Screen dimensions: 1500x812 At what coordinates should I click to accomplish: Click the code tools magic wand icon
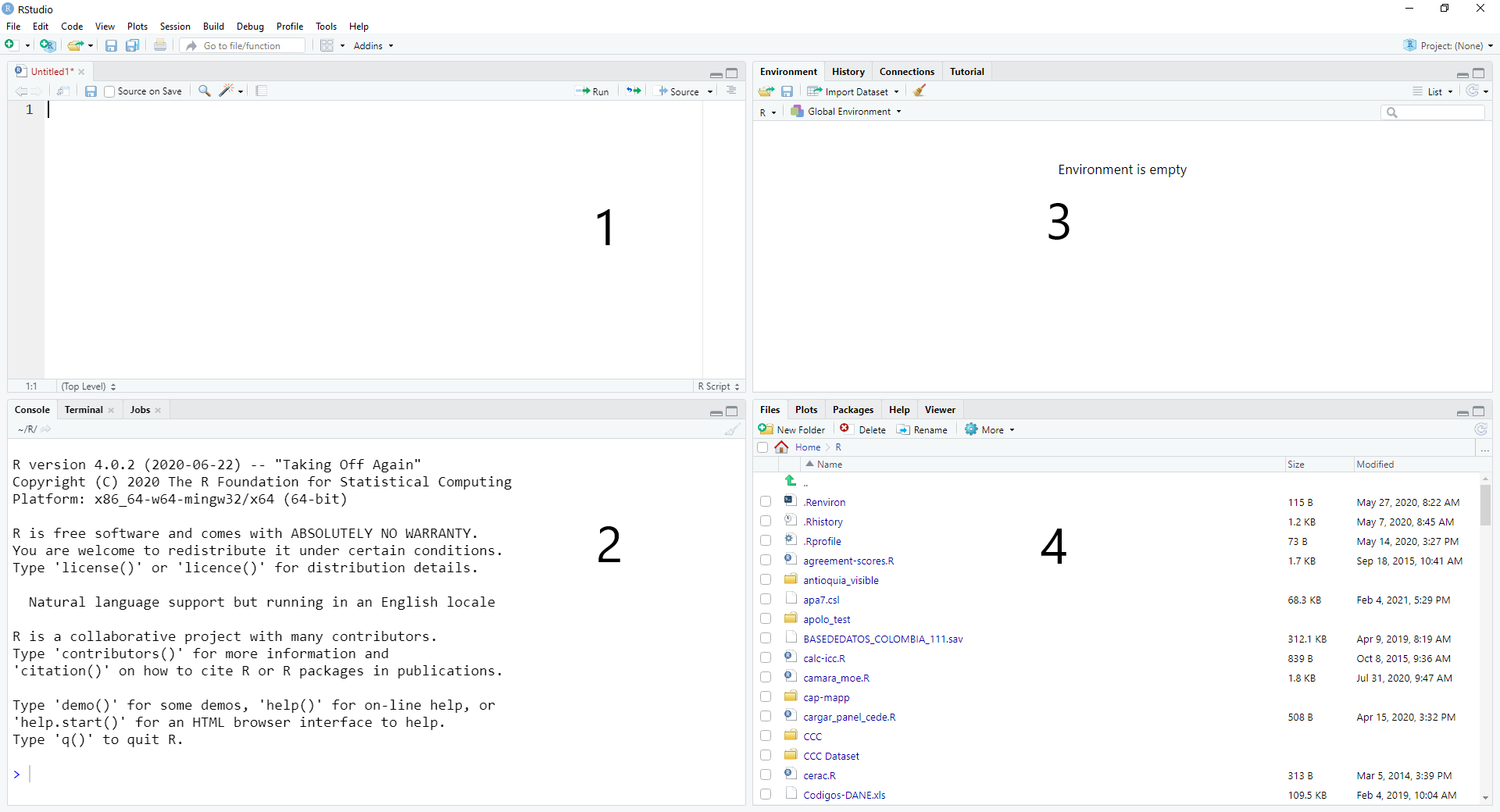(227, 91)
